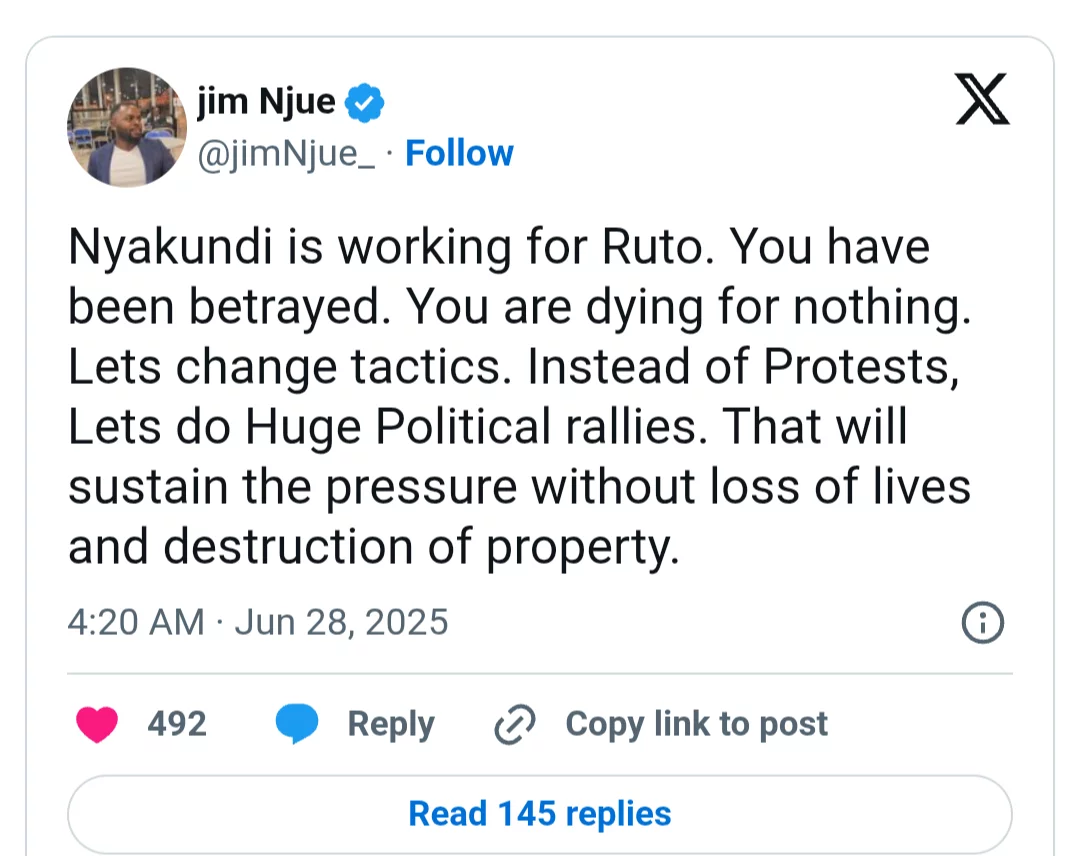Select the Reply text label
This screenshot has width=1080, height=856.
tap(391, 724)
